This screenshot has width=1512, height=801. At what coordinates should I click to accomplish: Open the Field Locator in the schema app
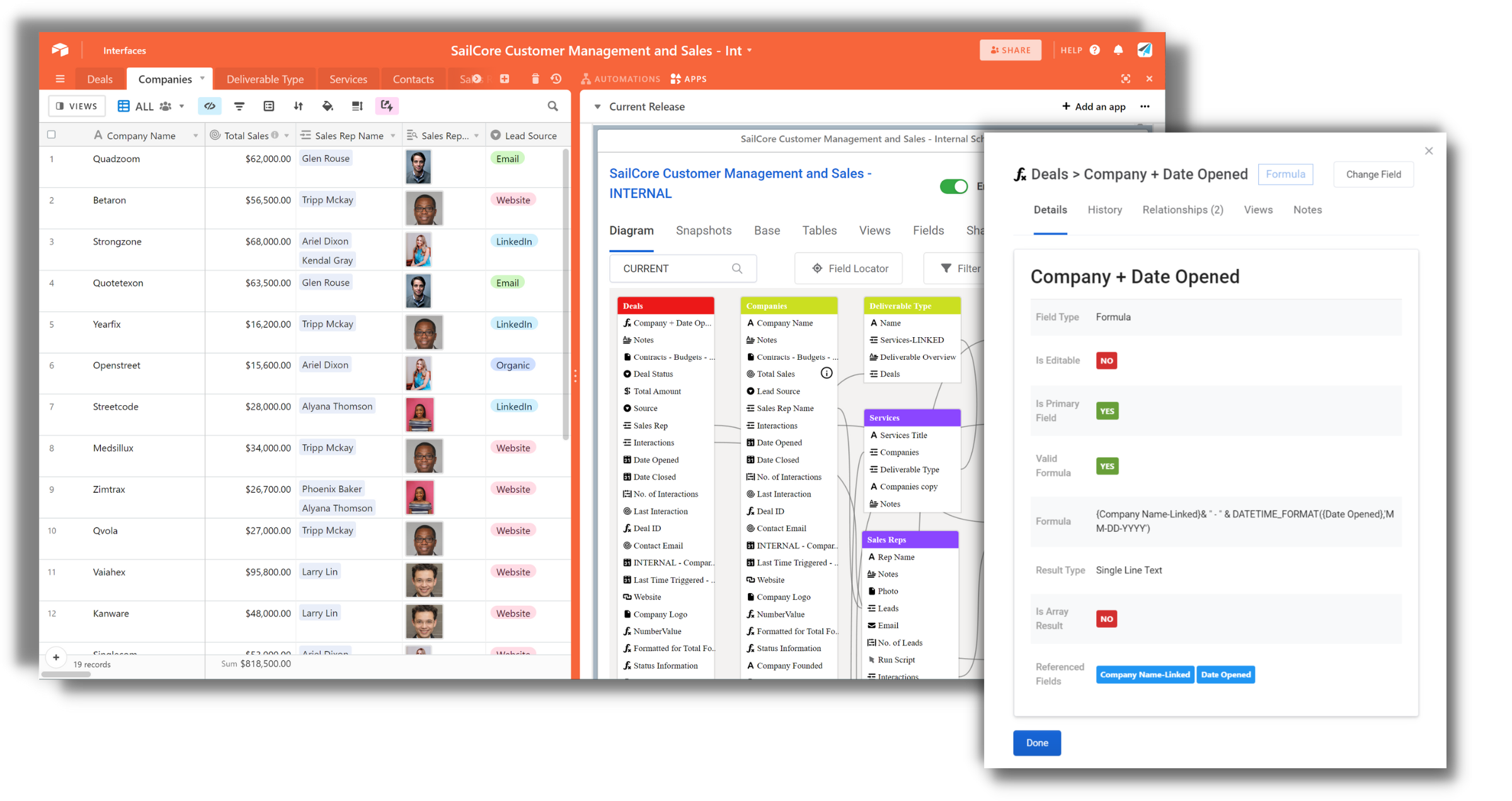[x=848, y=268]
